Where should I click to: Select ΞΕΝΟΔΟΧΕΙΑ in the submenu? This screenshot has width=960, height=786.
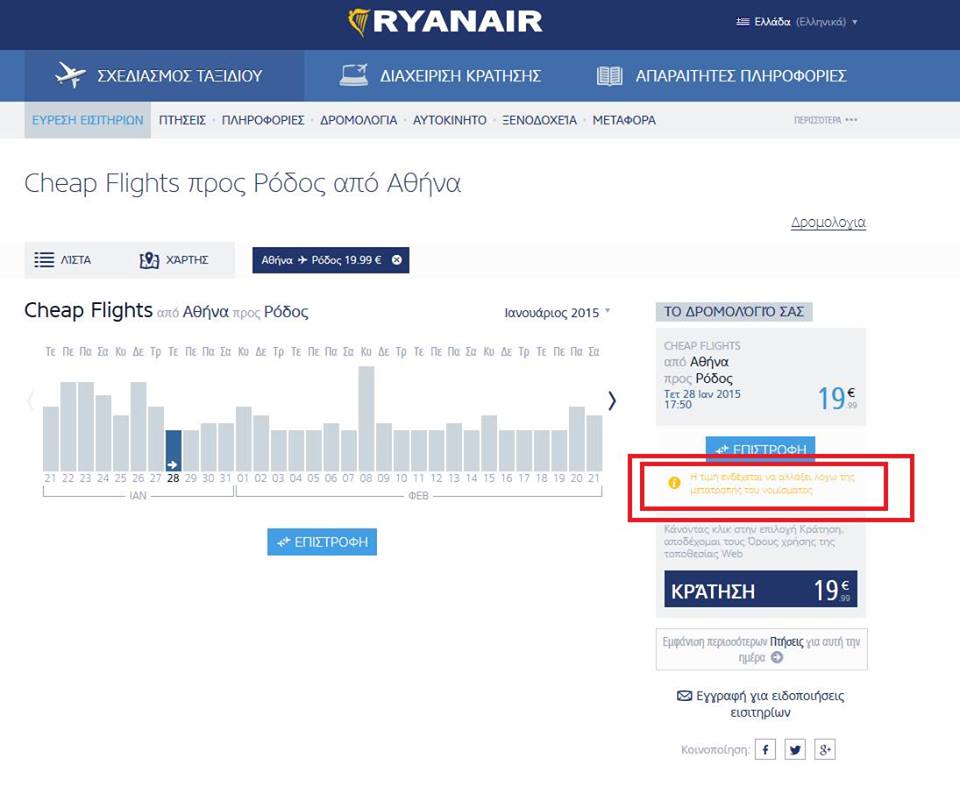[539, 120]
